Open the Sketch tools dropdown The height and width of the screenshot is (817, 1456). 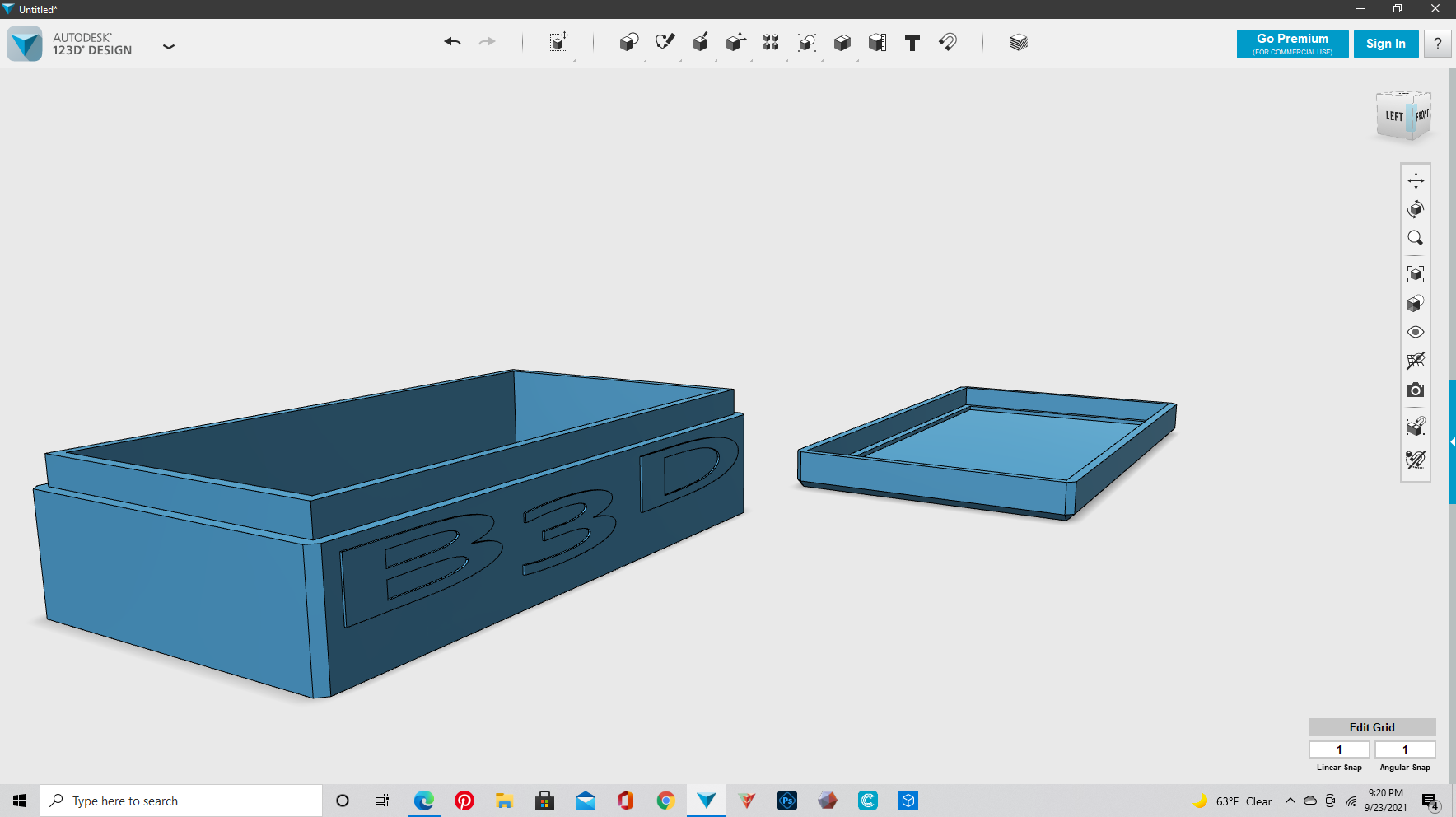665,43
